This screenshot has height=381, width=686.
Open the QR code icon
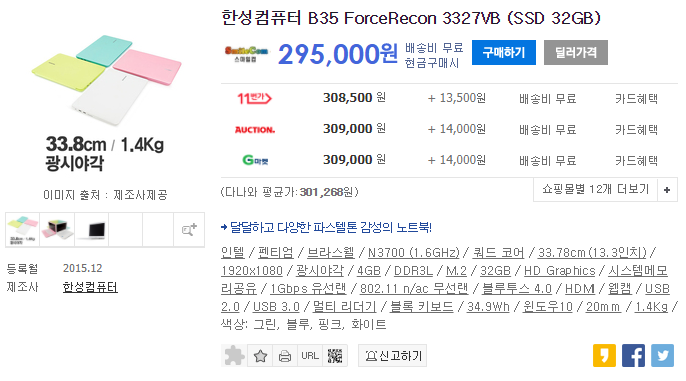click(x=335, y=356)
